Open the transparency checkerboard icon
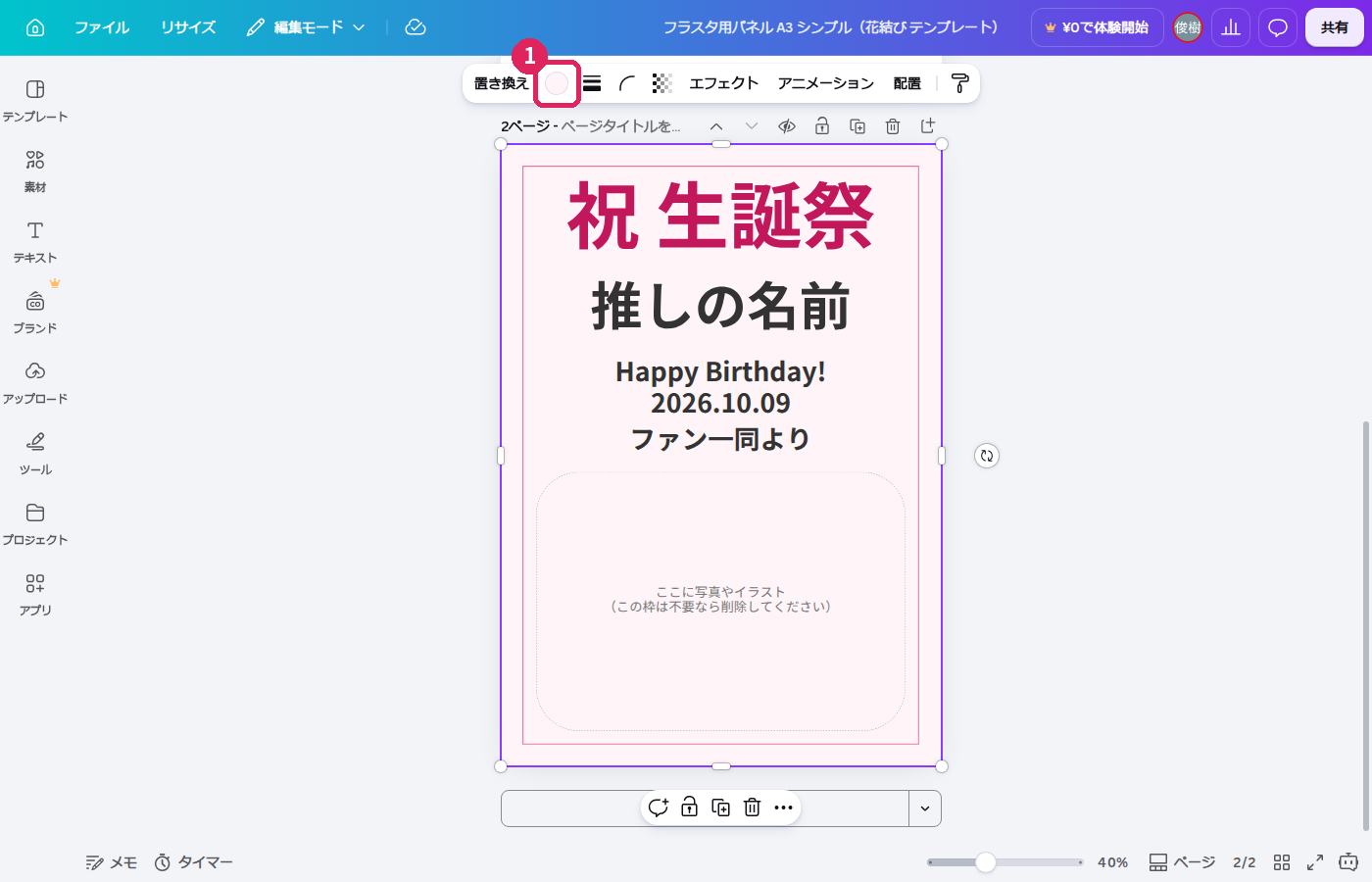 pyautogui.click(x=662, y=83)
